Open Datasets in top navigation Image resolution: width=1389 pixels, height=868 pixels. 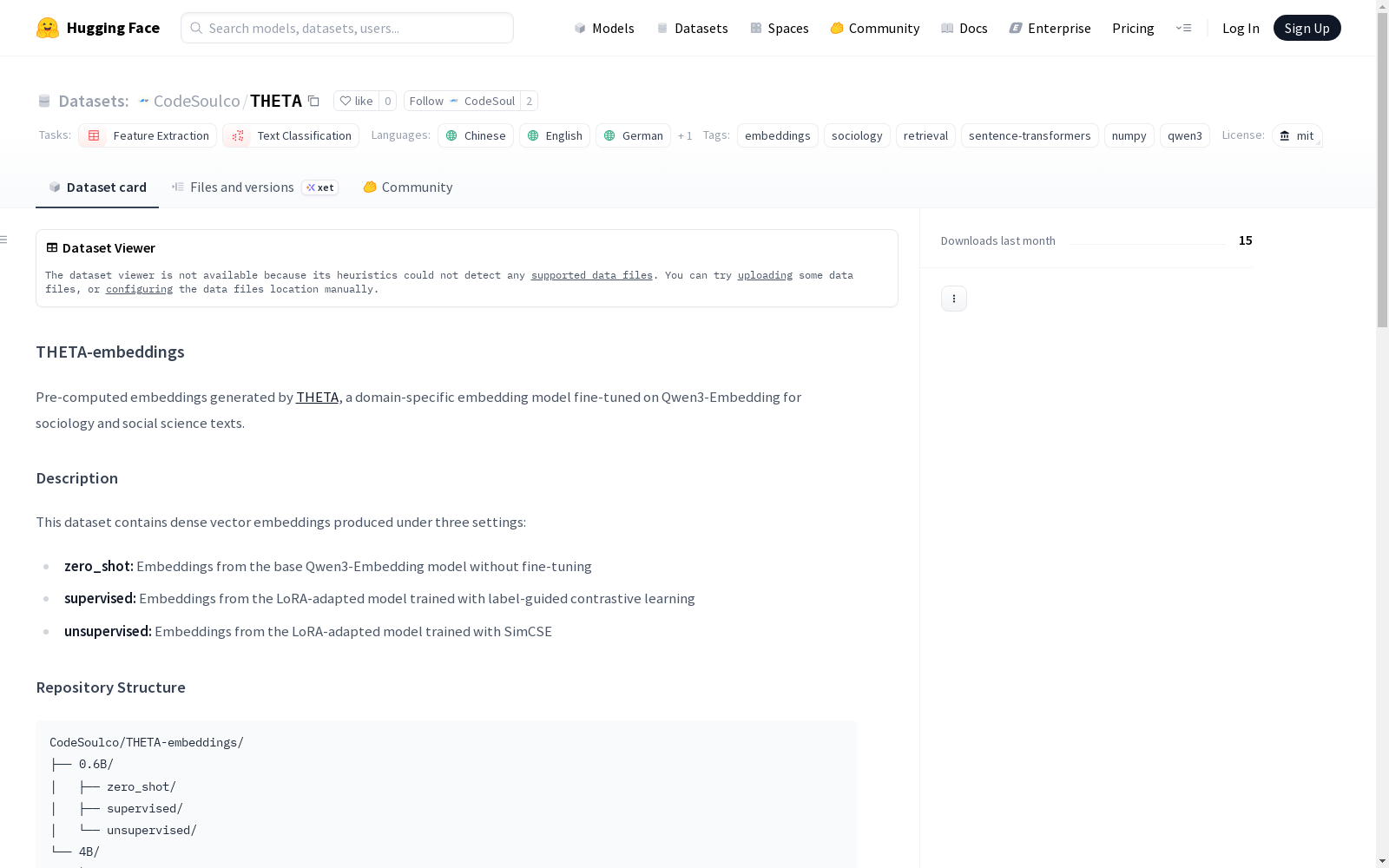692,28
